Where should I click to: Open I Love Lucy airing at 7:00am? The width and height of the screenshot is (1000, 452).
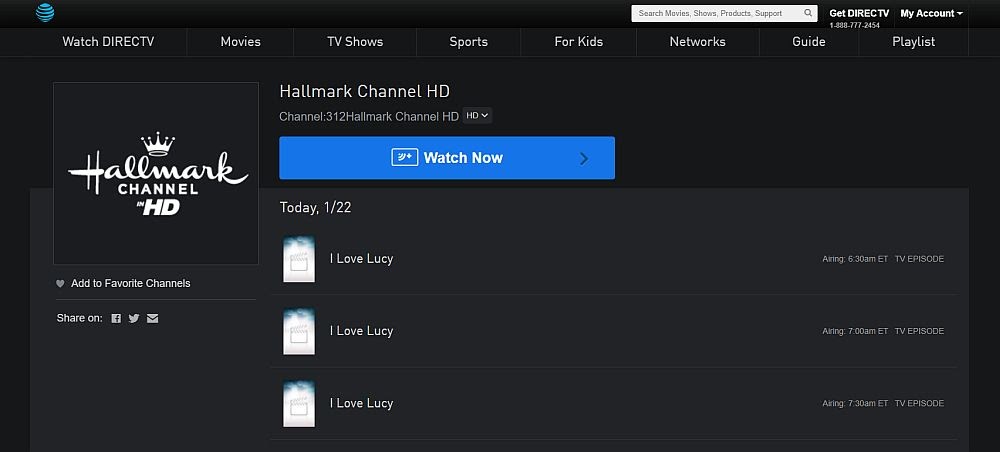tap(361, 331)
